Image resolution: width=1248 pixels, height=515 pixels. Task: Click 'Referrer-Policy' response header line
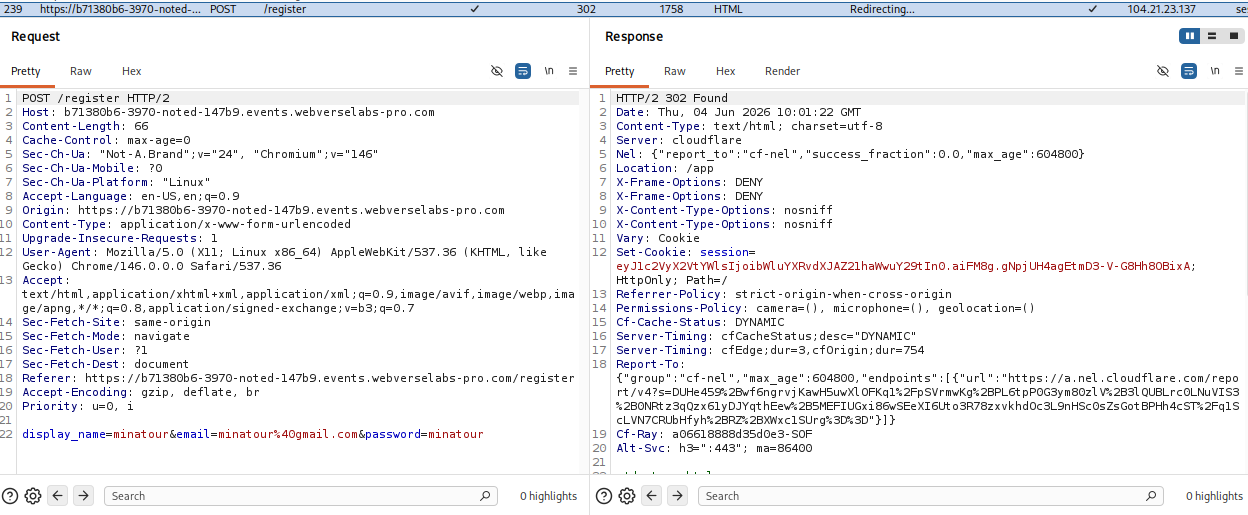click(784, 294)
